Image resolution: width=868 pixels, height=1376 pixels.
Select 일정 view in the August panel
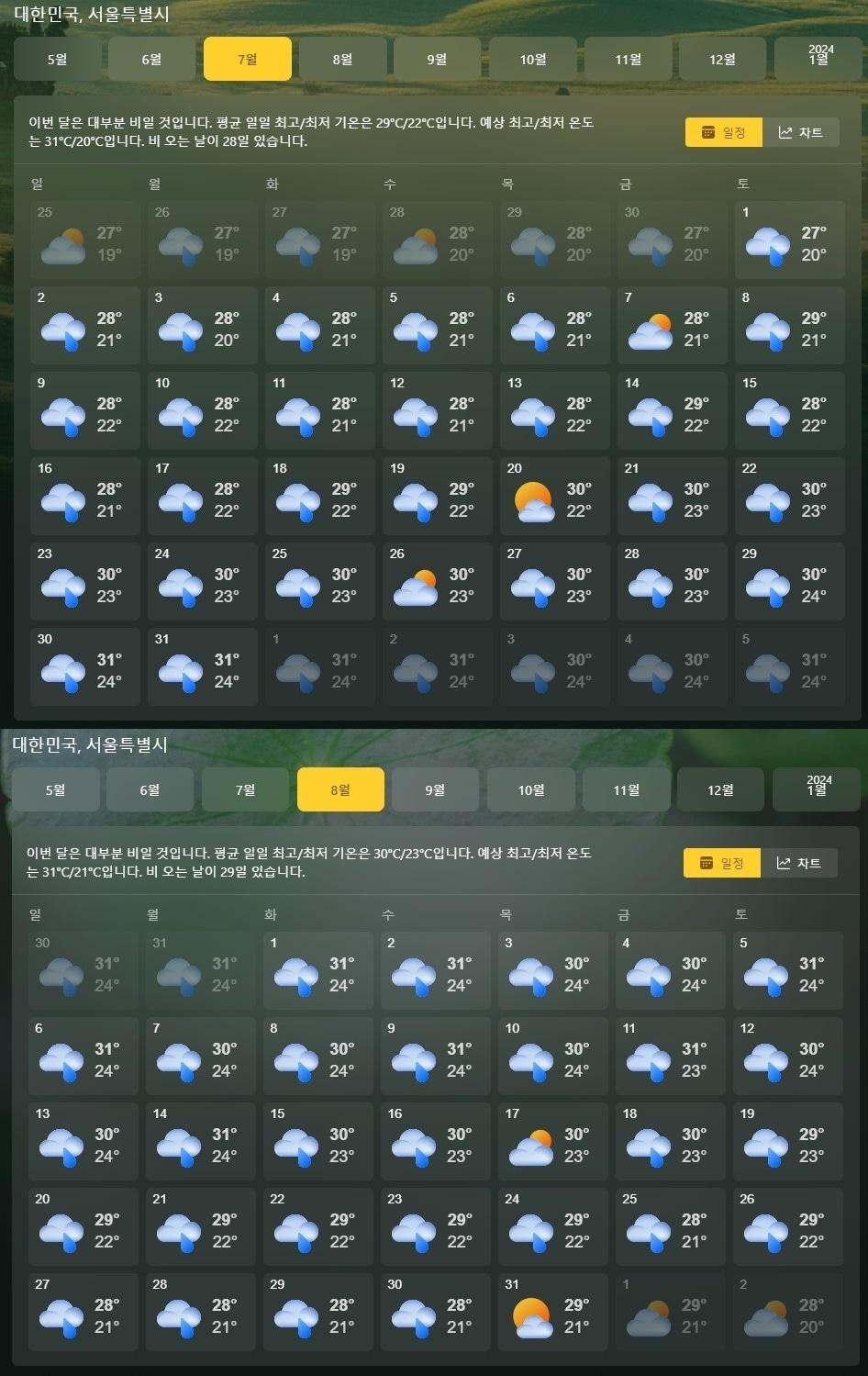(x=722, y=864)
